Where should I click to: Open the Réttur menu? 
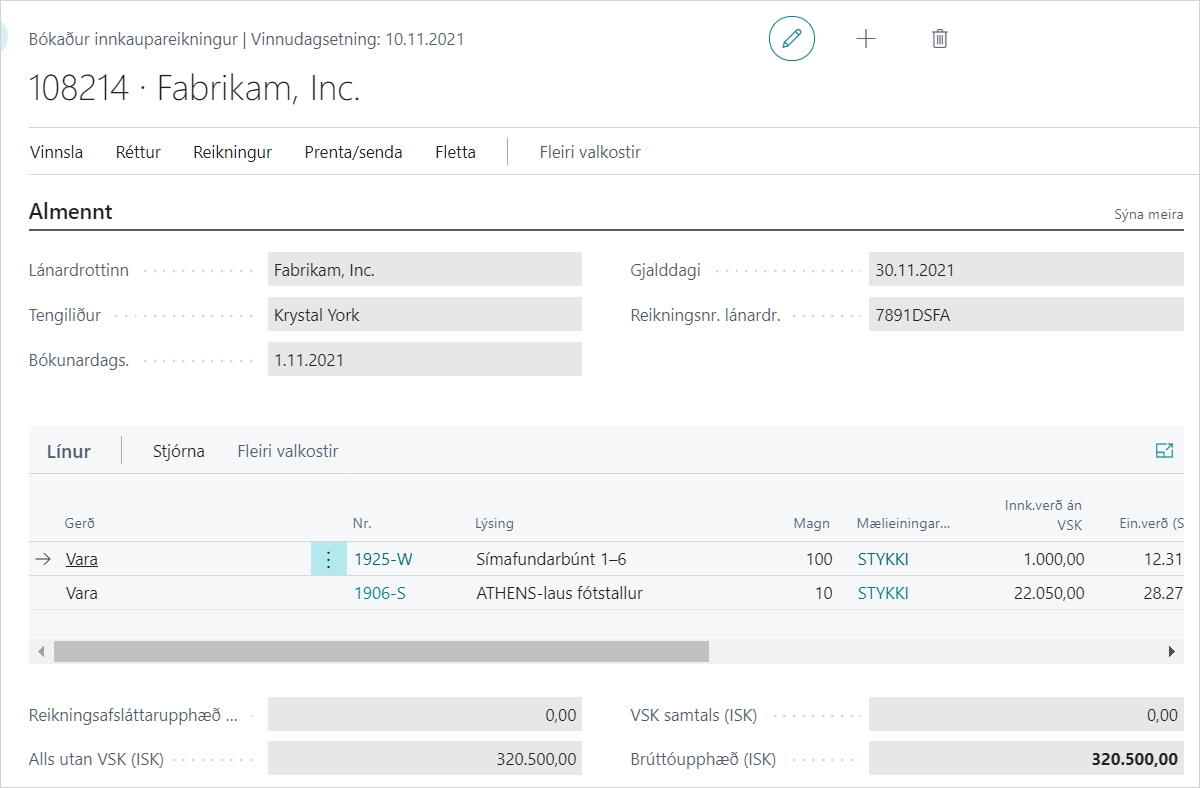click(x=138, y=152)
